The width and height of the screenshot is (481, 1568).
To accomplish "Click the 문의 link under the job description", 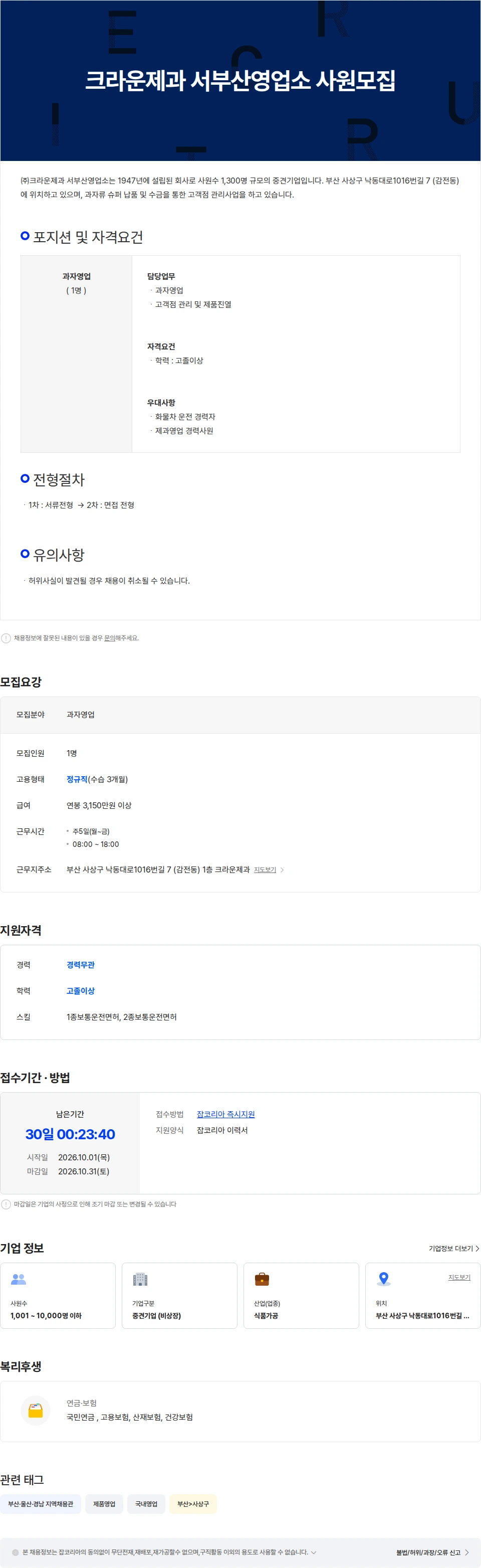I will (x=109, y=638).
